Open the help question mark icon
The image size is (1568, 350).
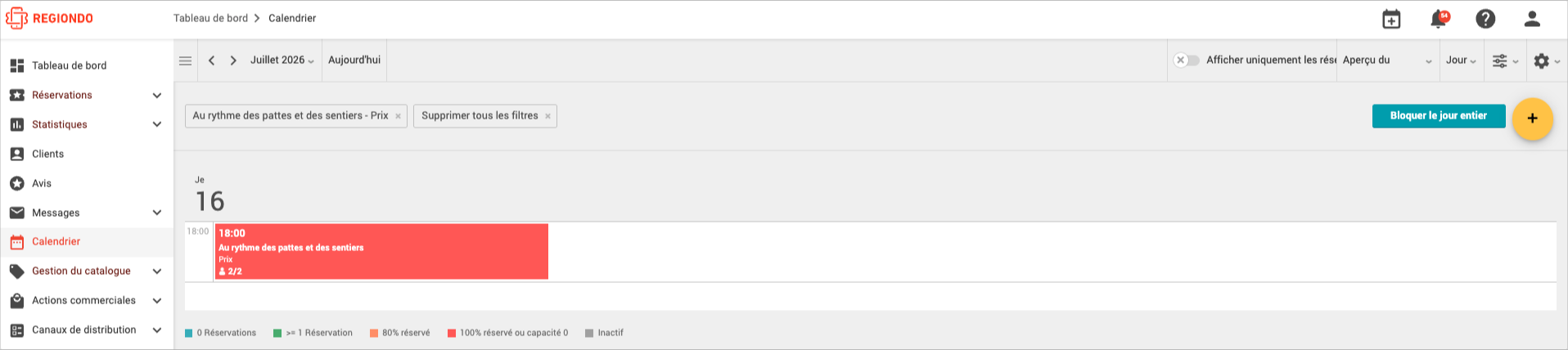(1485, 19)
